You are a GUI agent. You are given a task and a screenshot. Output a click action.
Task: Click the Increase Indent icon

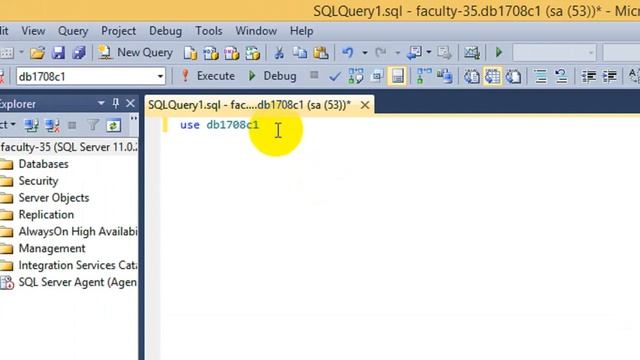click(609, 76)
